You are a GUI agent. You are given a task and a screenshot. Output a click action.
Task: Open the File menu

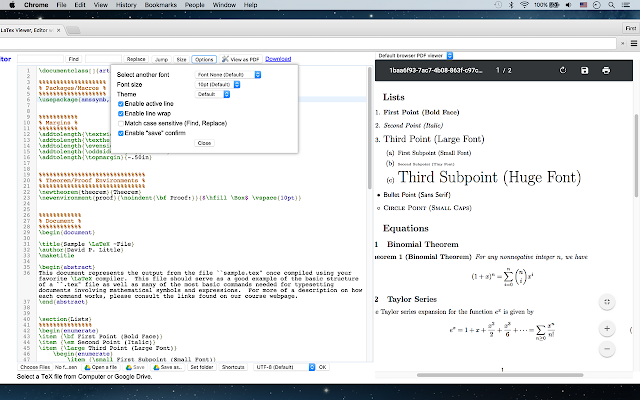(x=61, y=5)
